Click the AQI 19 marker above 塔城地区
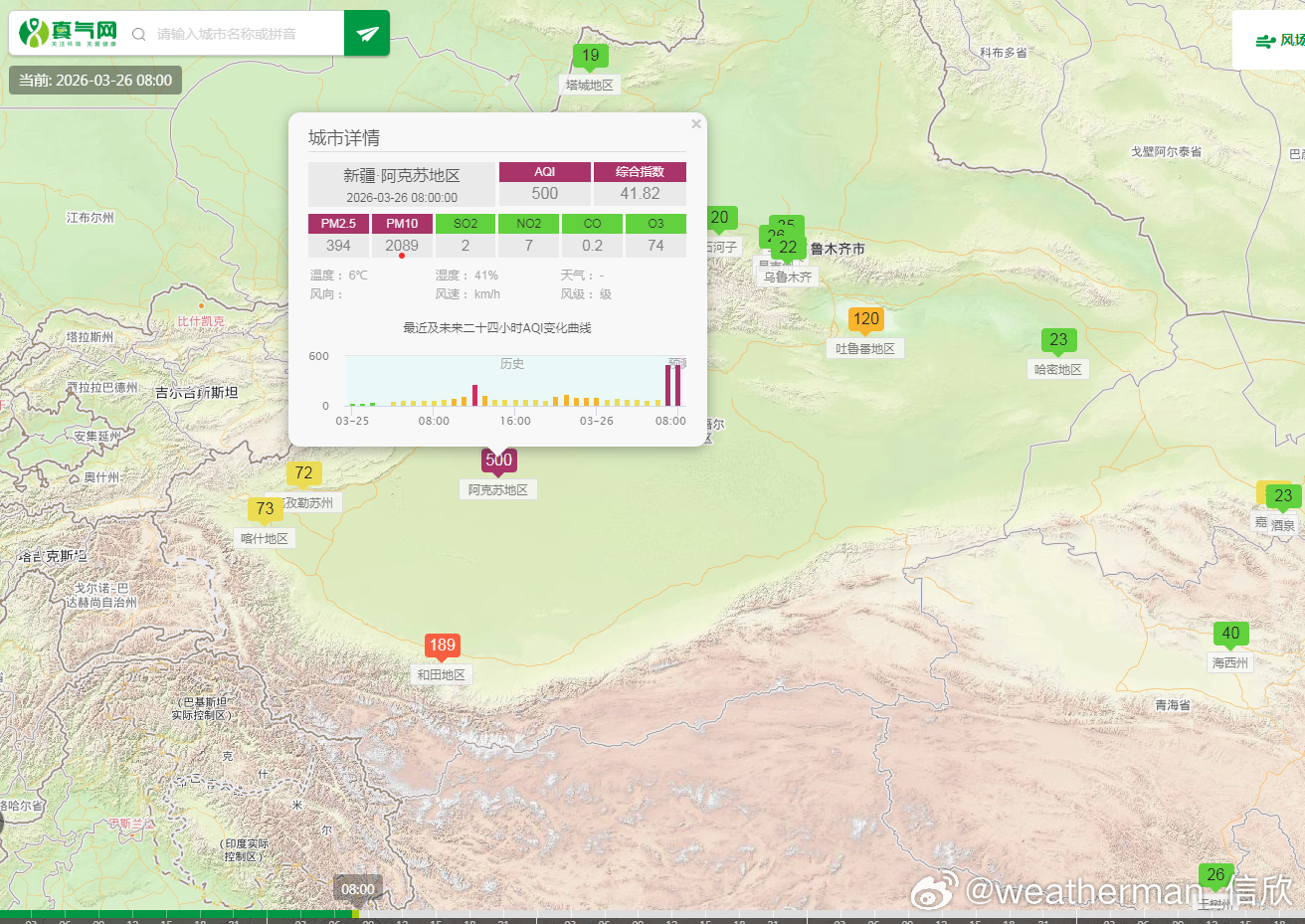Viewport: 1305px width, 924px height. tap(590, 57)
